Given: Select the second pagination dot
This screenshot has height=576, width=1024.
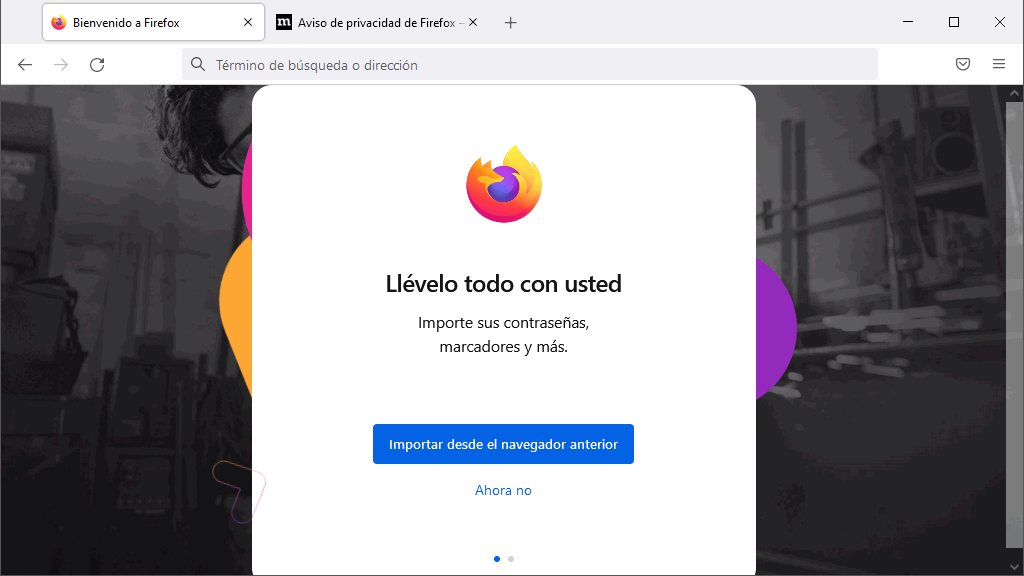Looking at the screenshot, I should click(x=511, y=559).
